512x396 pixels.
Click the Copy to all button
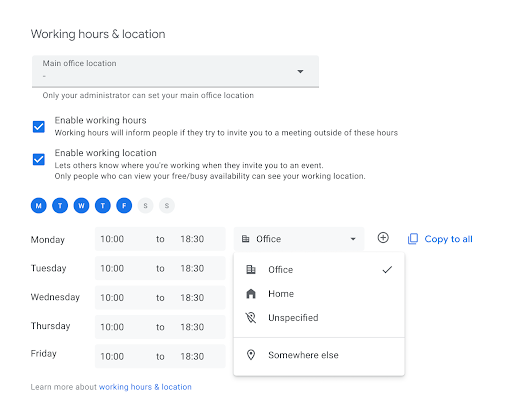(440, 239)
